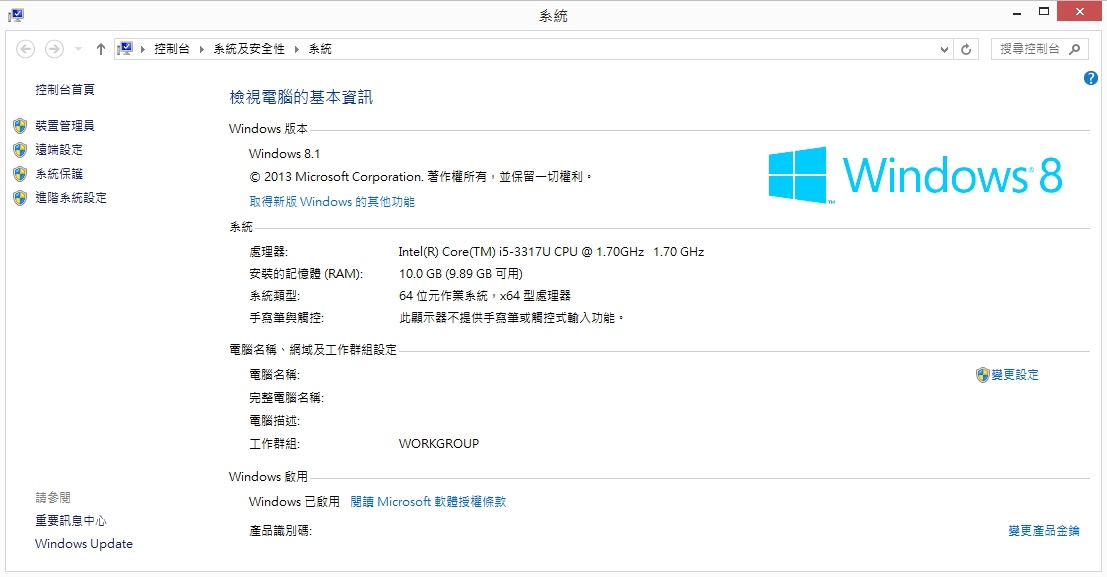Click the 64 位元作業系統 system type text

(x=485, y=296)
